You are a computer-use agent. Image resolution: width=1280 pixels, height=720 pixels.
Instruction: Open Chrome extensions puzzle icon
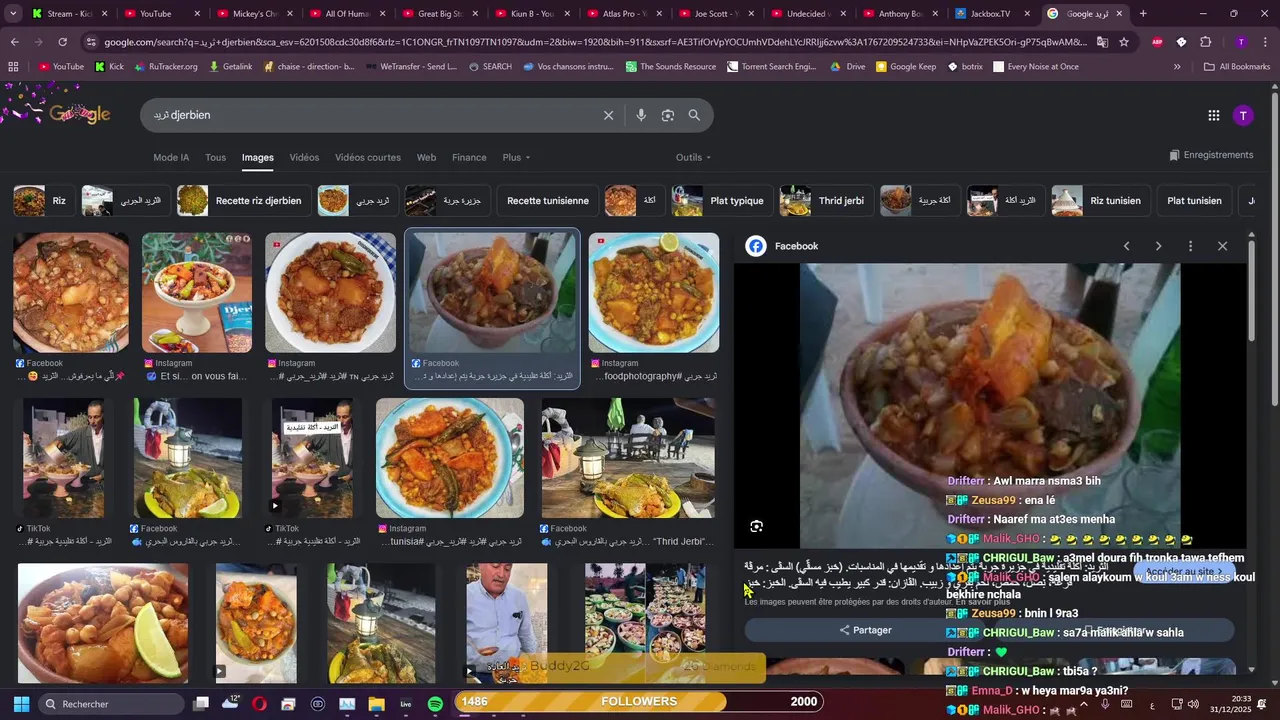pos(1205,42)
